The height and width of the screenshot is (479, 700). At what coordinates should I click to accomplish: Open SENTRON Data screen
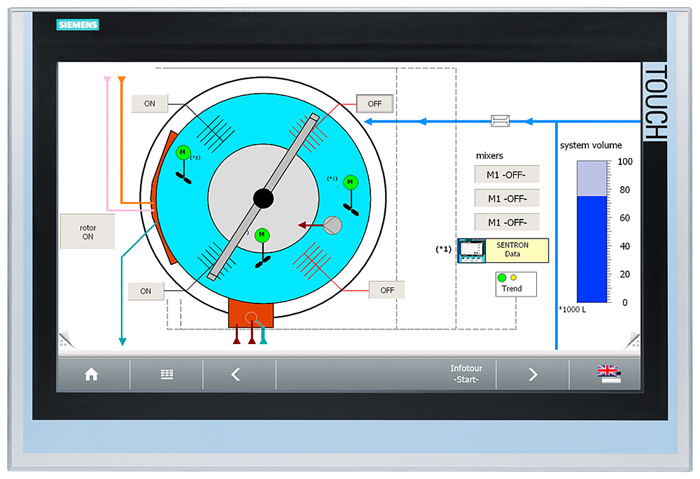(503, 250)
